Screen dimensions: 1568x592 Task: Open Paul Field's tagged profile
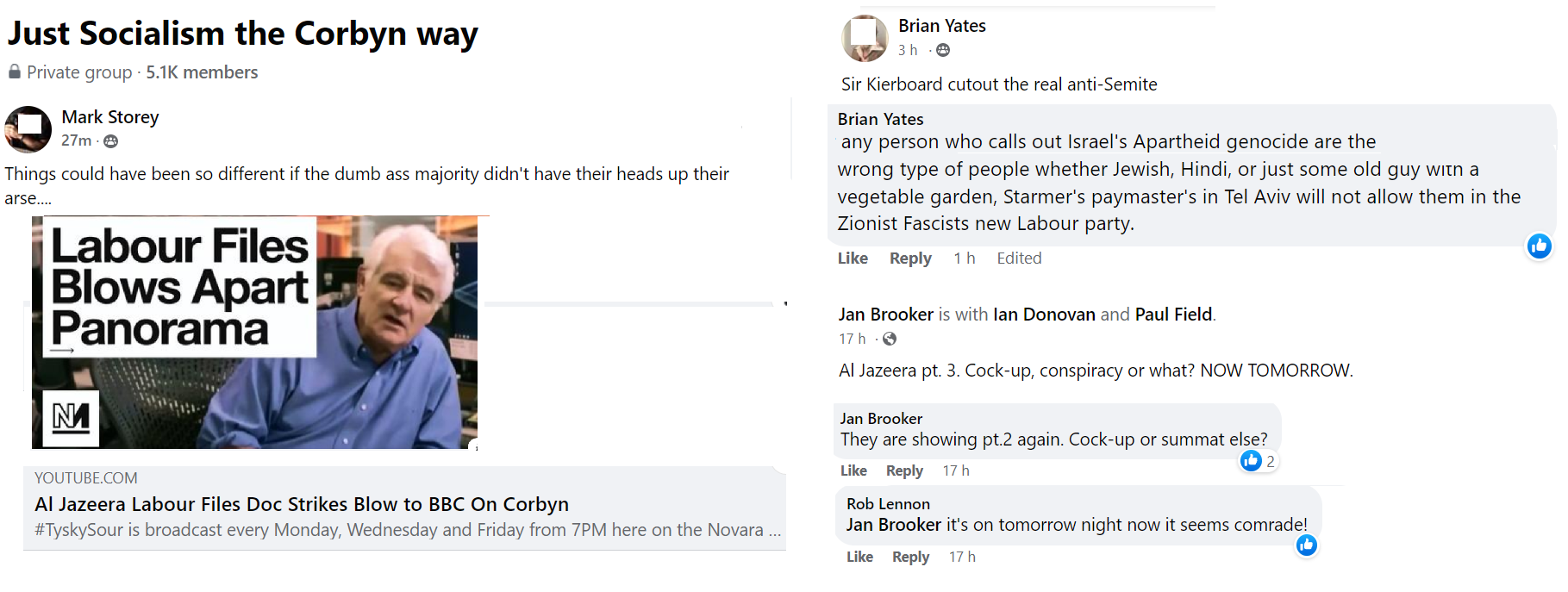1173,315
